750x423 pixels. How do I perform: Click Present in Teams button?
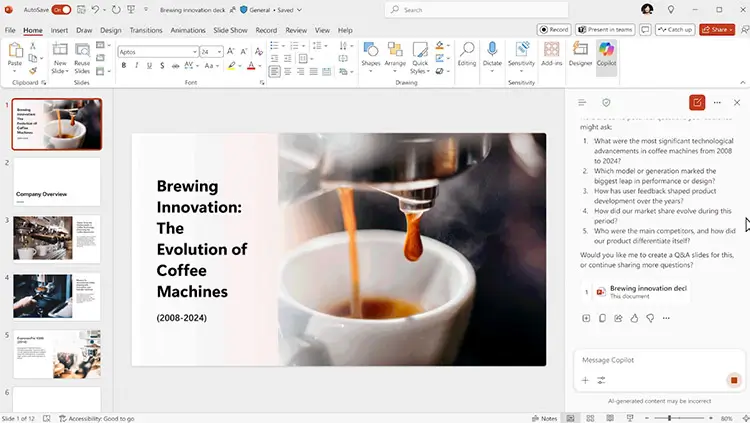click(x=605, y=30)
